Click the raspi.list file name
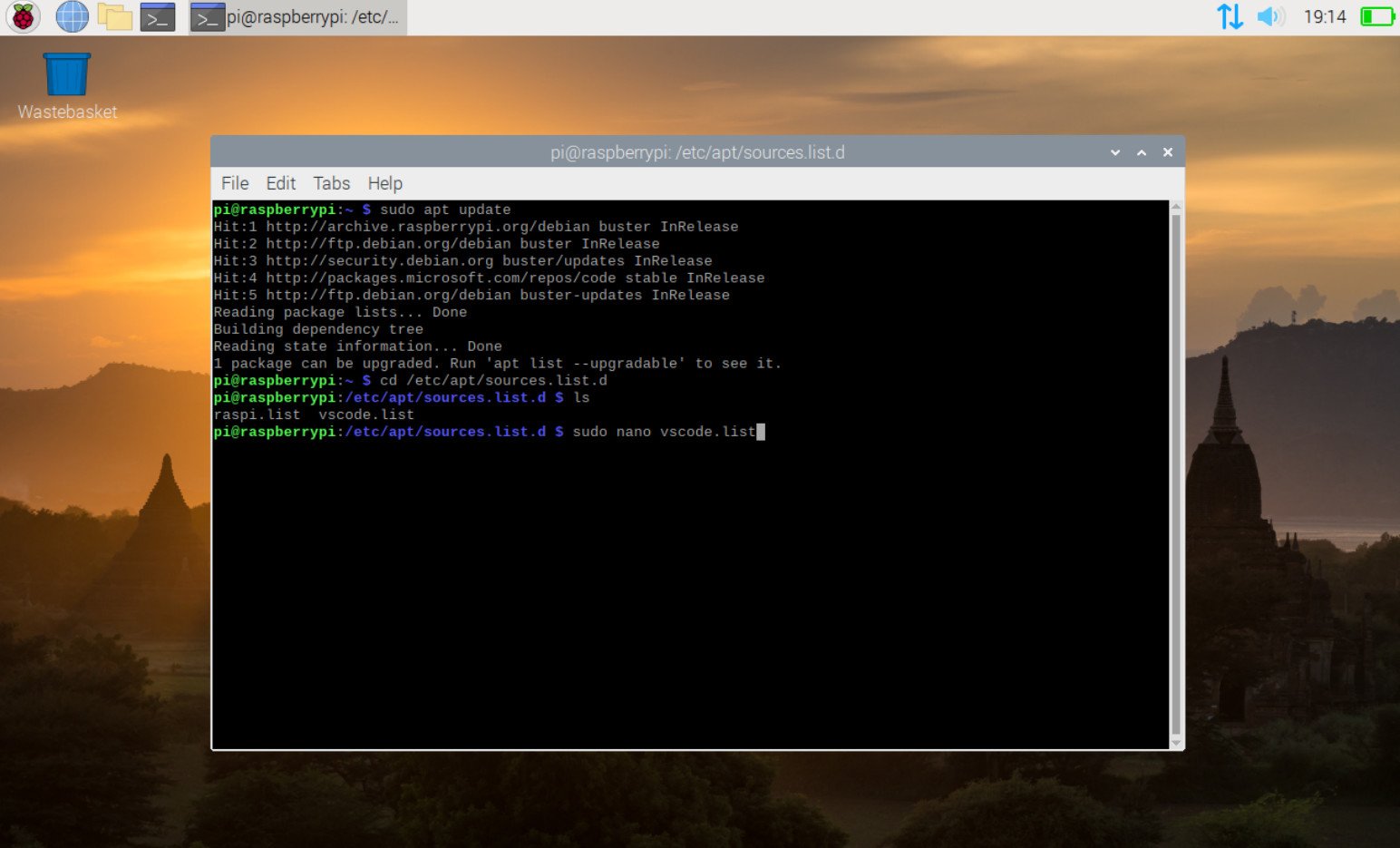The width and height of the screenshot is (1400, 848). 257,415
